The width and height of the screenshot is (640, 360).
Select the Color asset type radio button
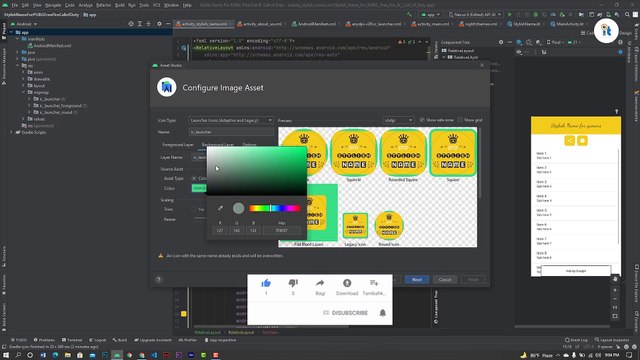click(x=194, y=178)
